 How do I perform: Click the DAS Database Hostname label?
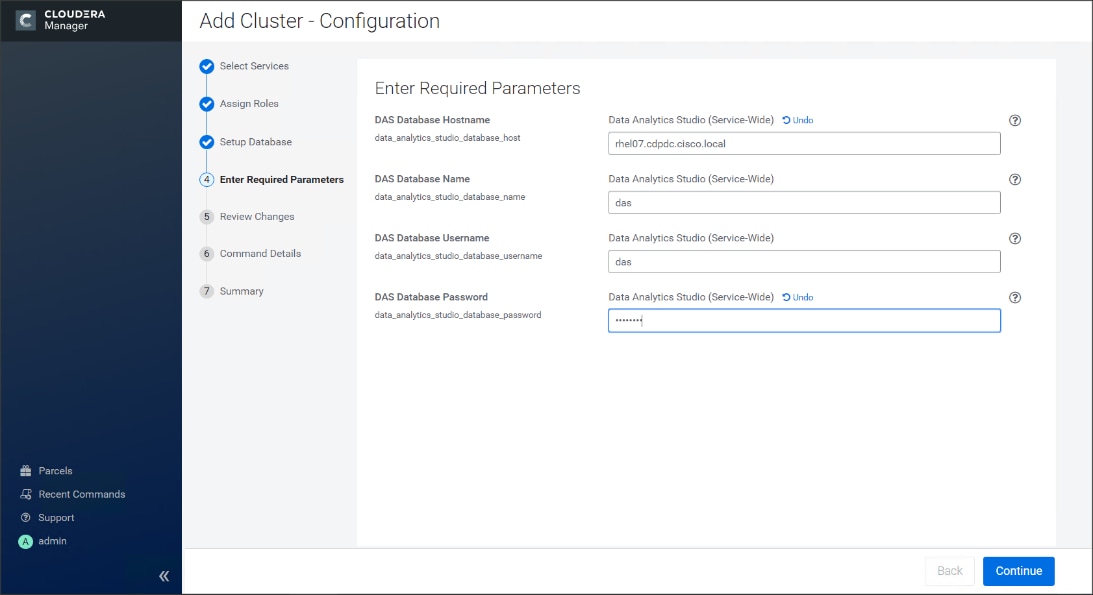click(432, 120)
